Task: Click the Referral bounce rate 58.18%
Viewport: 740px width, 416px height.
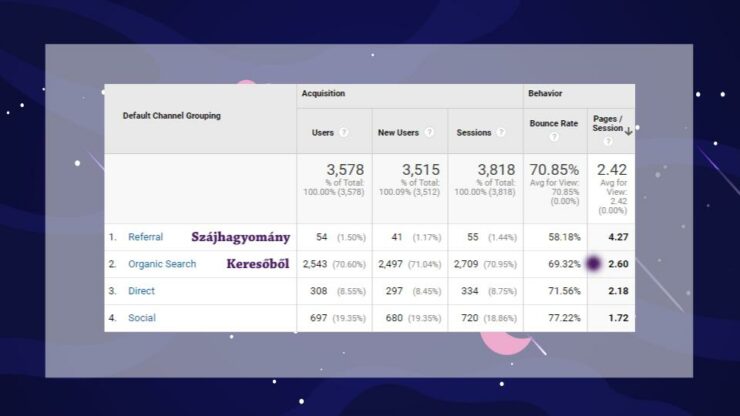Action: [564, 237]
